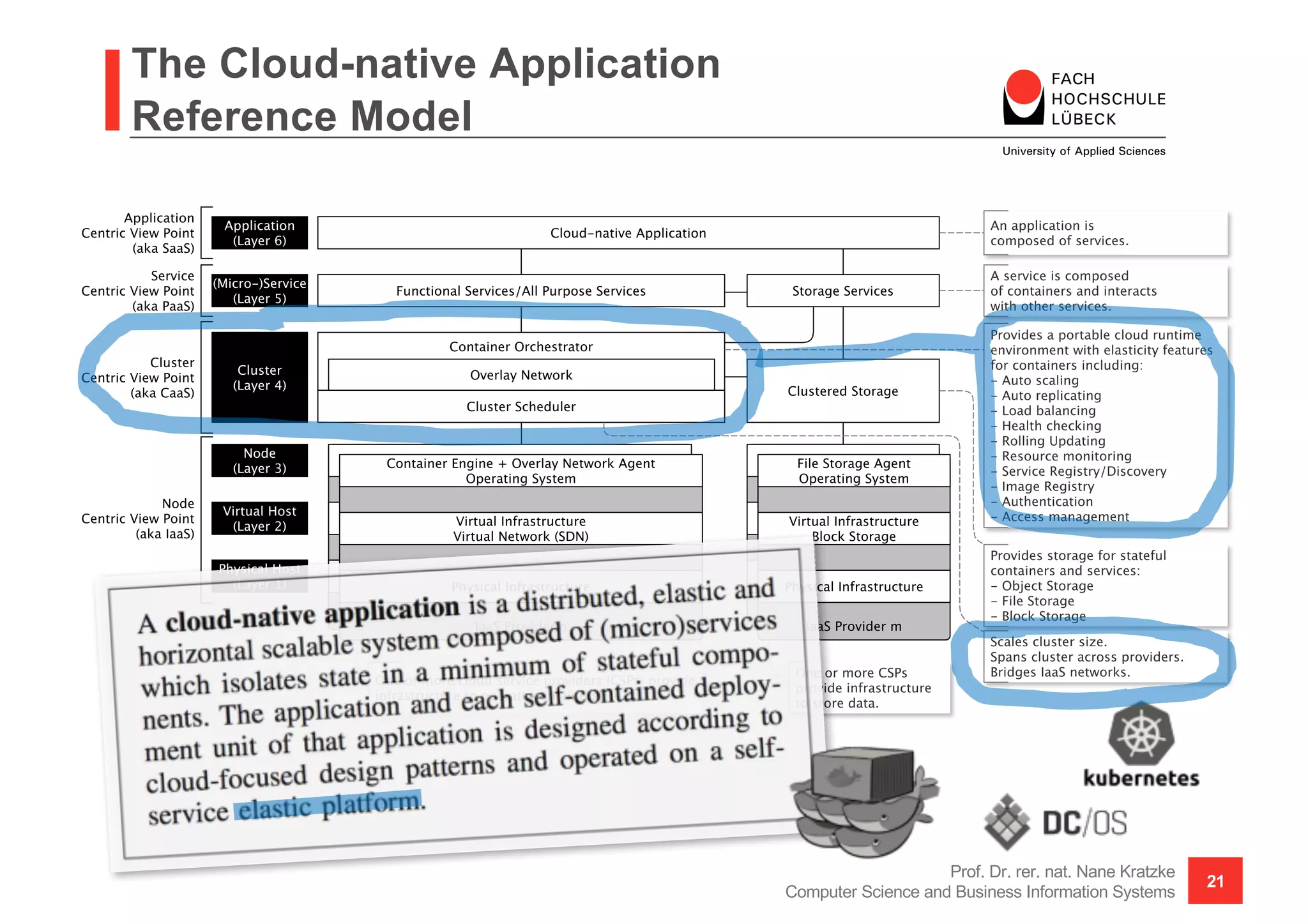Click the 'Service Registry/Discovery' list entry
This screenshot has width=1308, height=924.
point(1079,471)
